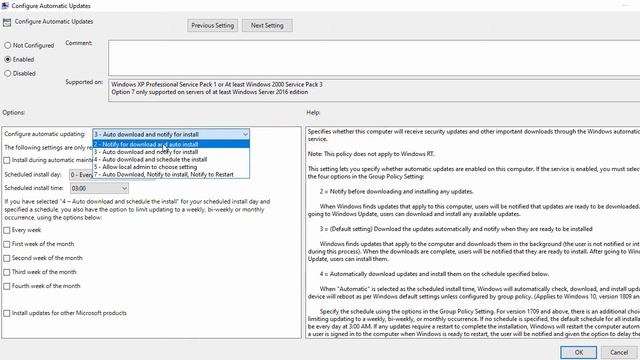640x360 pixels.
Task: Choose option 4 - Auto download and schedule the install
Action: [x=171, y=159]
